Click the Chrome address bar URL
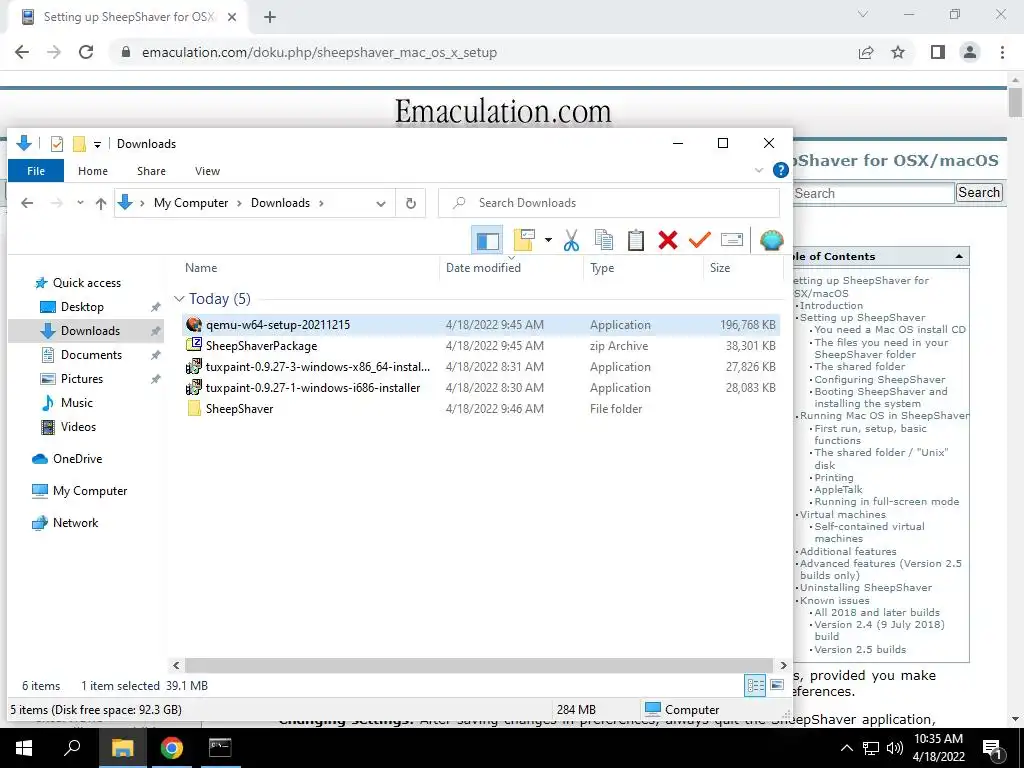The image size is (1024, 768). (x=319, y=52)
